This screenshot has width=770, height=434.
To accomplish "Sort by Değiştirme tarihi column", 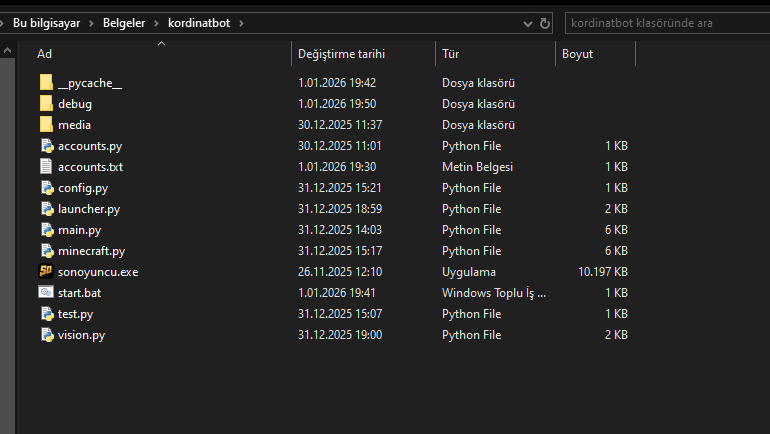I will click(341, 54).
